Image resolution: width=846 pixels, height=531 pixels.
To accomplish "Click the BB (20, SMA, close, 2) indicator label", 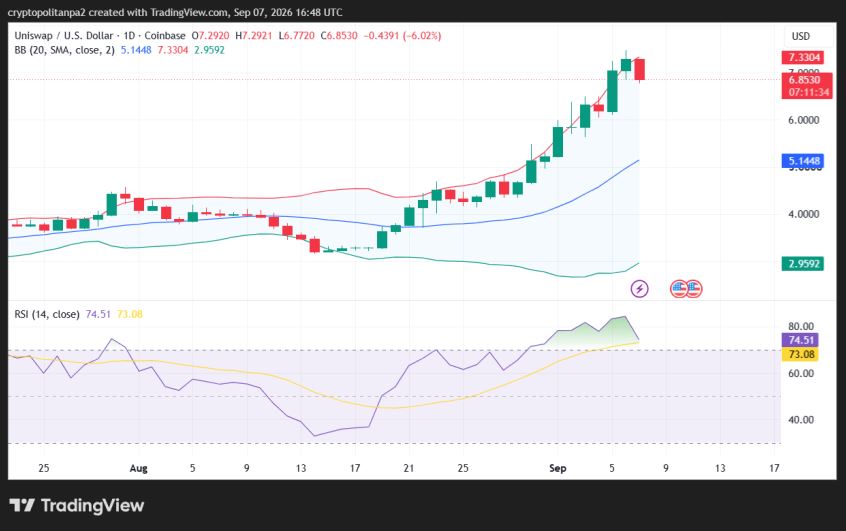I will [64, 50].
